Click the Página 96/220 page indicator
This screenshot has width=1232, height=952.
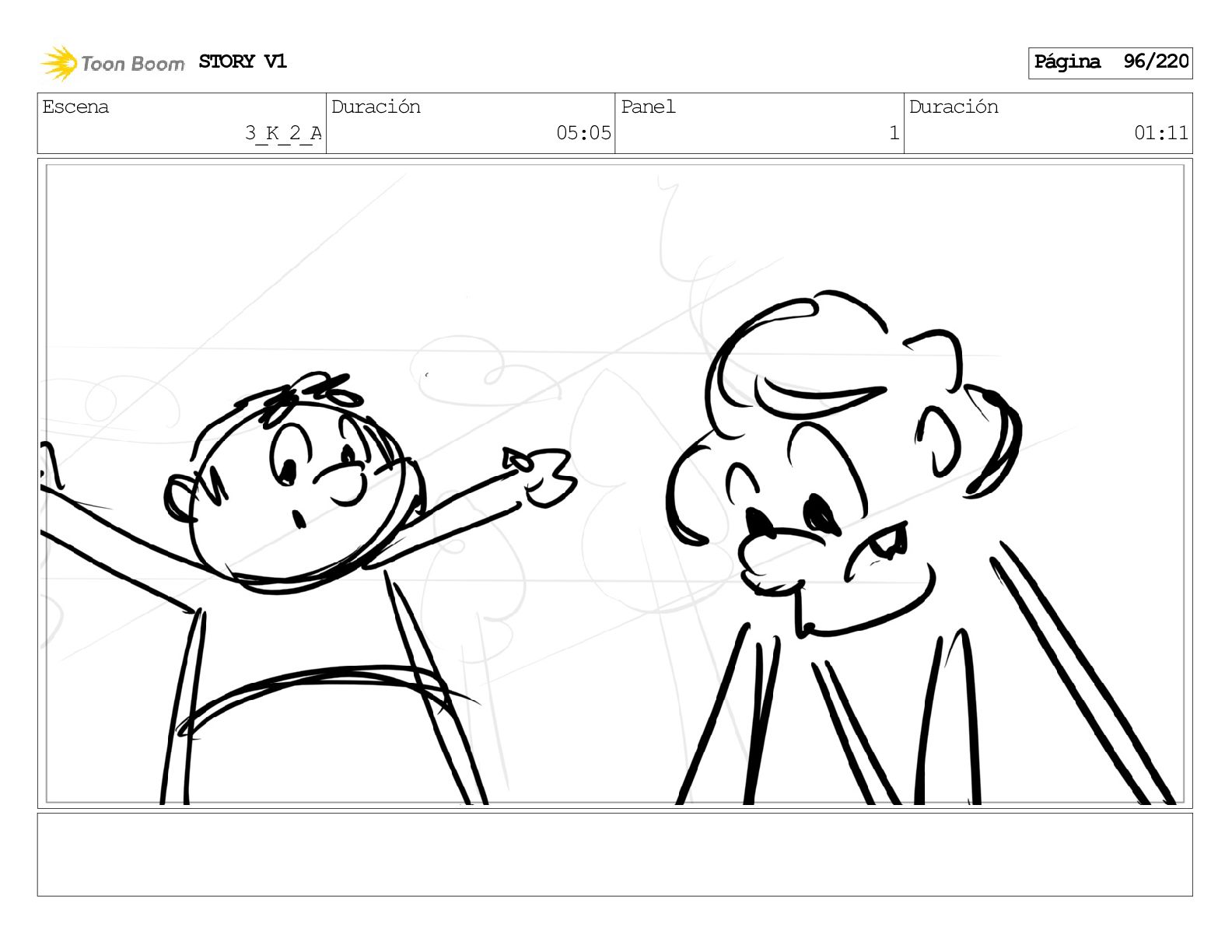[1110, 62]
